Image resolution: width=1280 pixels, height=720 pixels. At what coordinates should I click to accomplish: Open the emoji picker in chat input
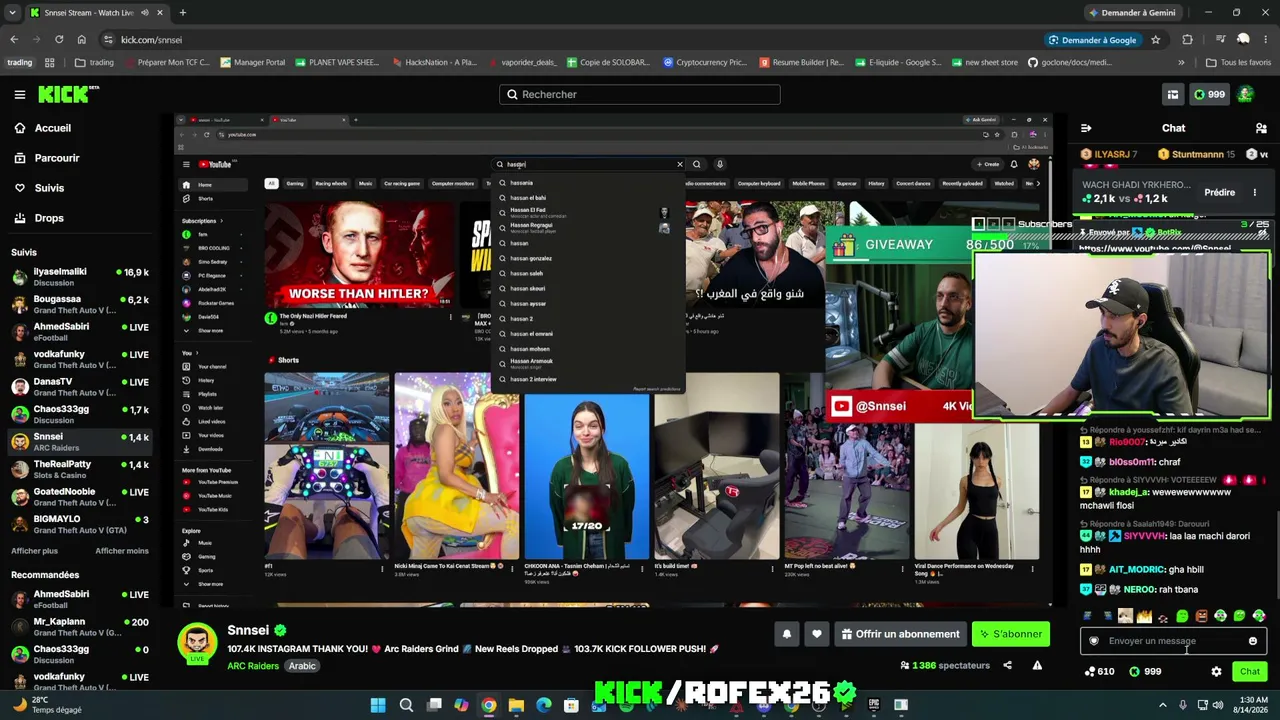(x=1253, y=641)
